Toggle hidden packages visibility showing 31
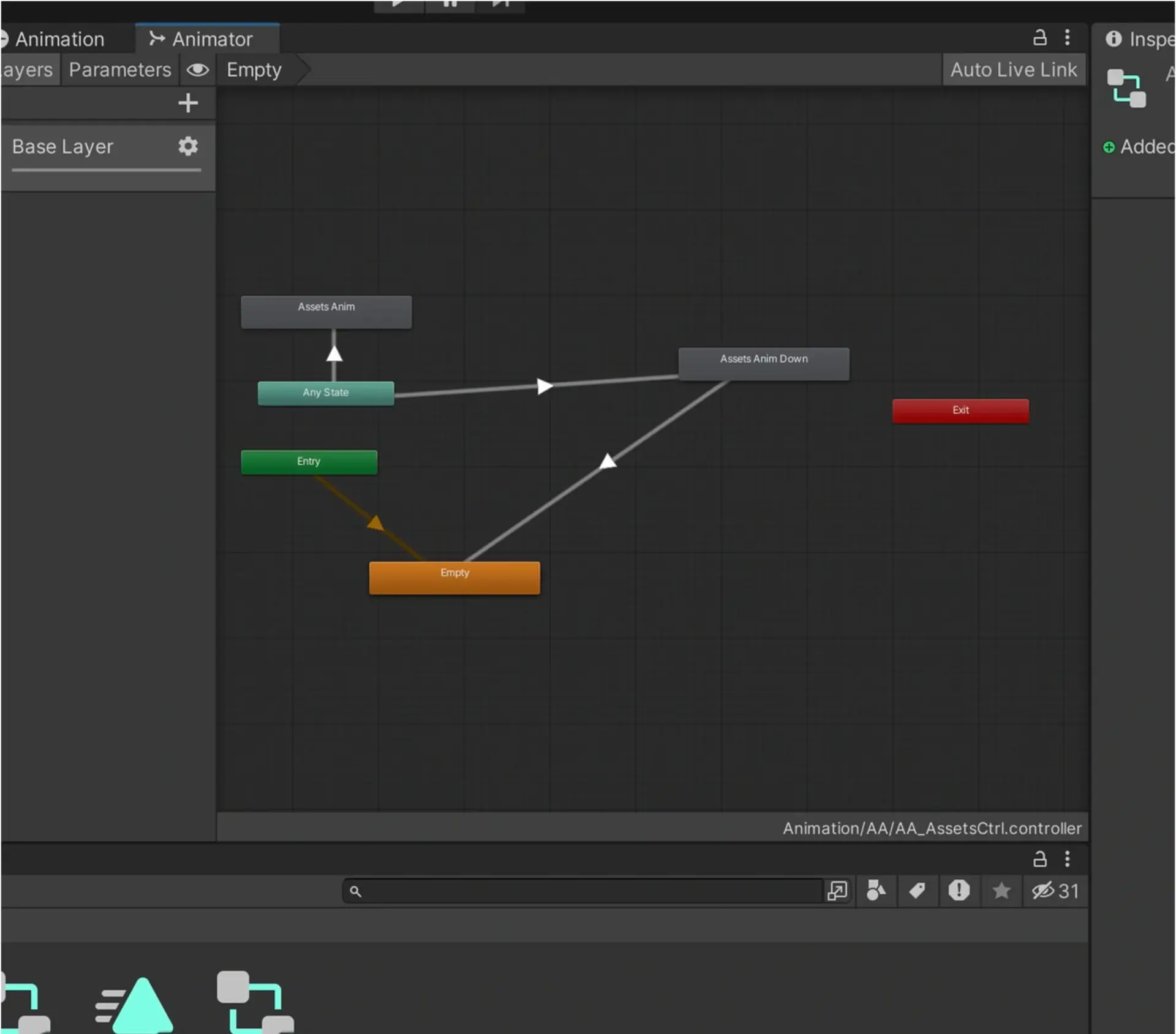 1055,891
